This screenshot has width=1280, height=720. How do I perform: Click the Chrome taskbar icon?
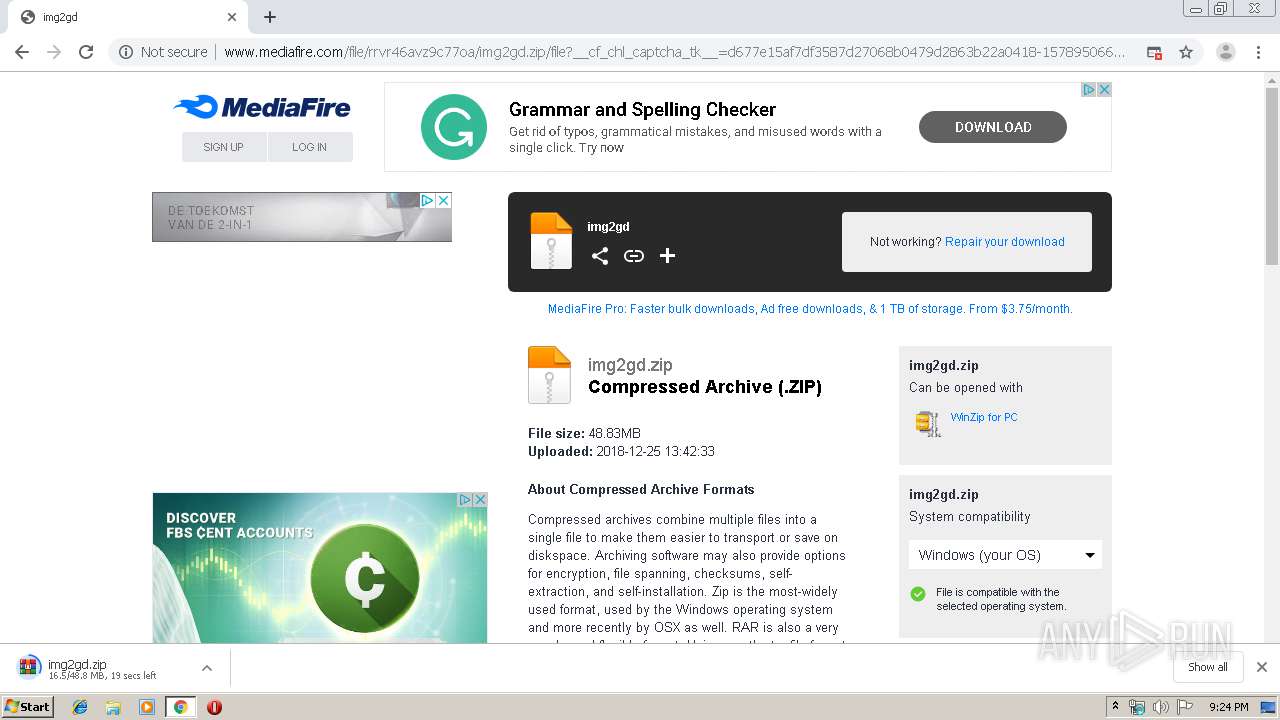(180, 707)
